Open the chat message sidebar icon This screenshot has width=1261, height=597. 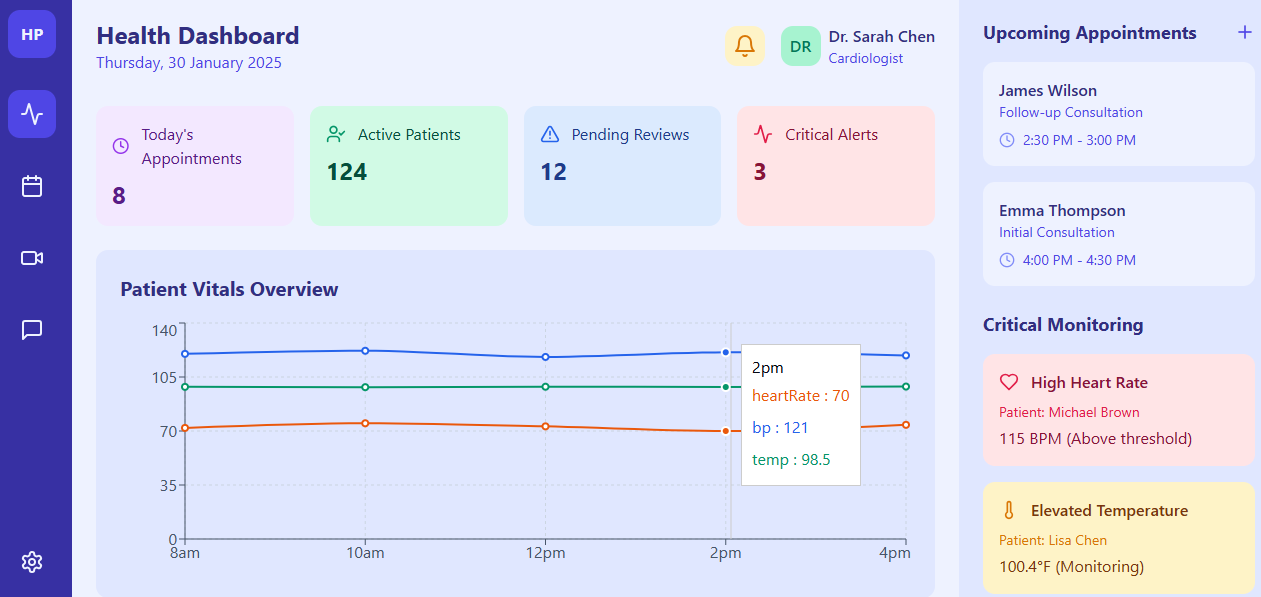[x=32, y=330]
